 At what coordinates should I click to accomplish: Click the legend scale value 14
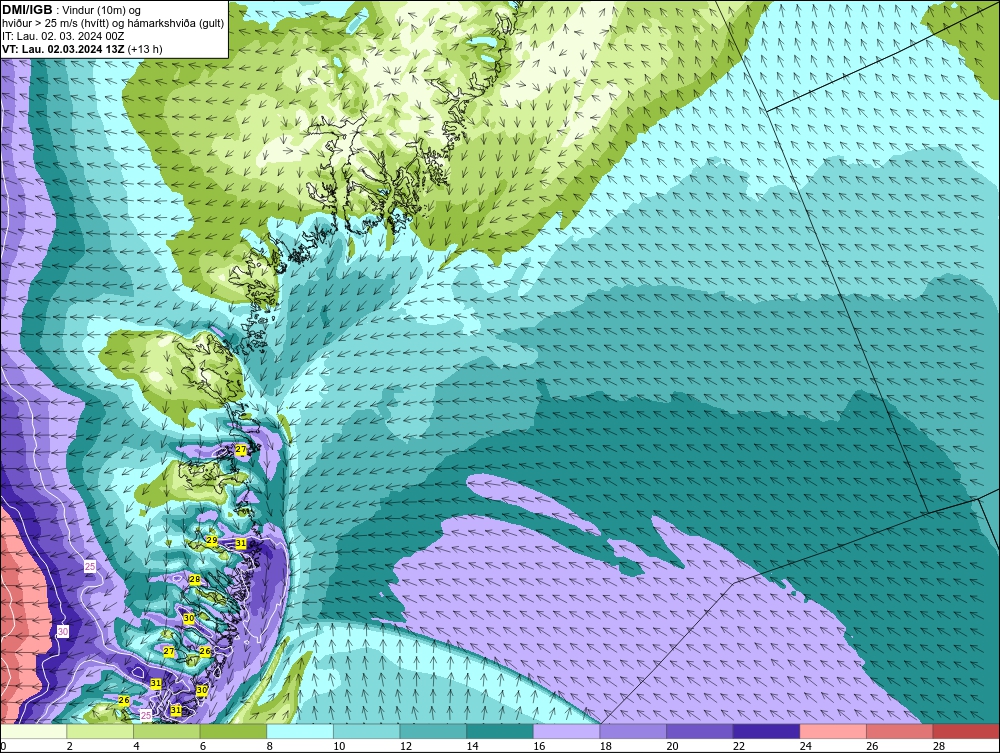tap(473, 746)
